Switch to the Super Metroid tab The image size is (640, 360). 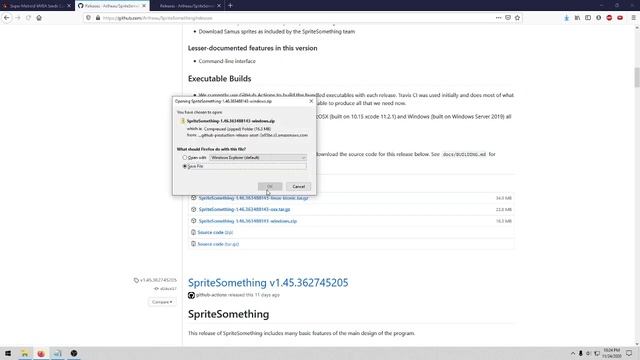coord(35,6)
